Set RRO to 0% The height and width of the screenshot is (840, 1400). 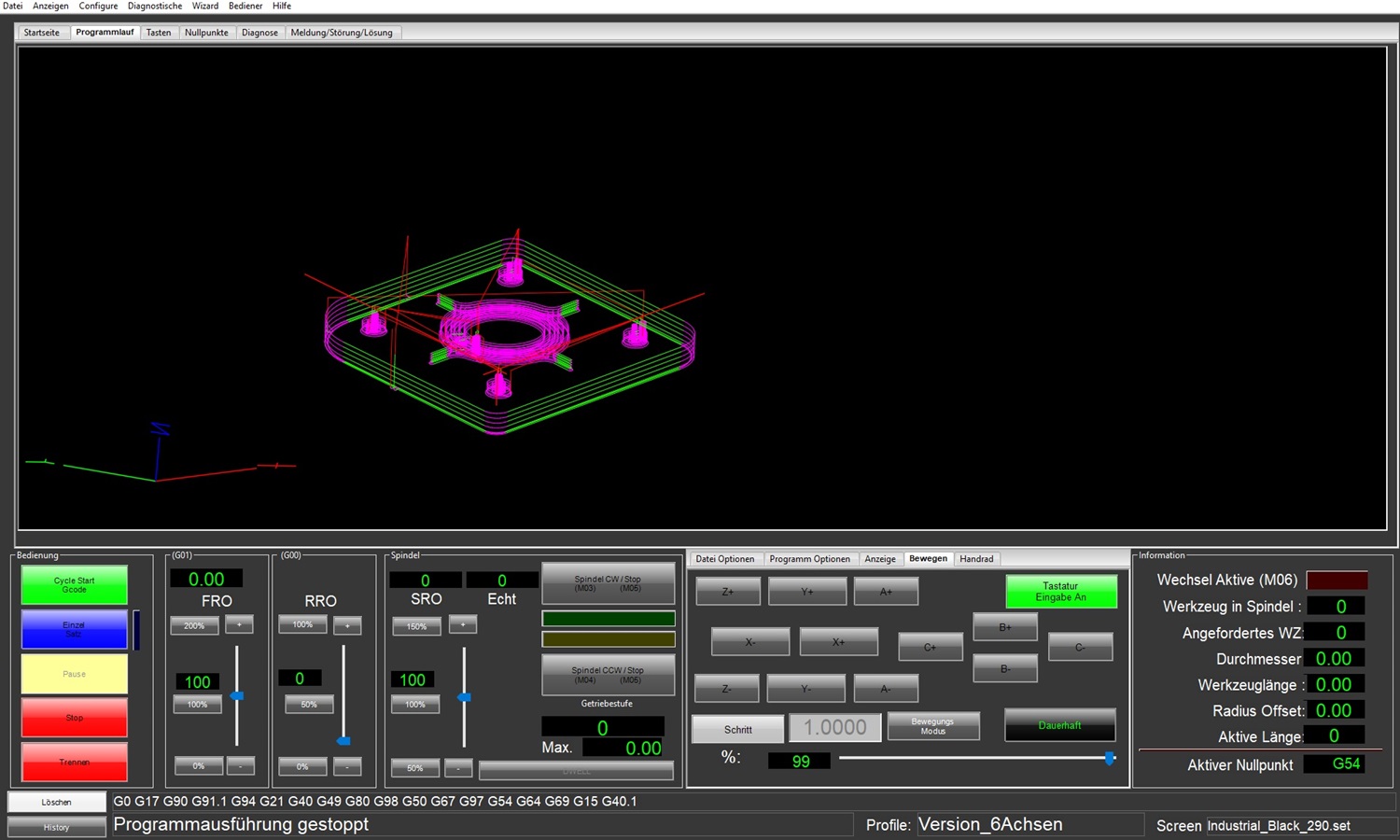(302, 766)
